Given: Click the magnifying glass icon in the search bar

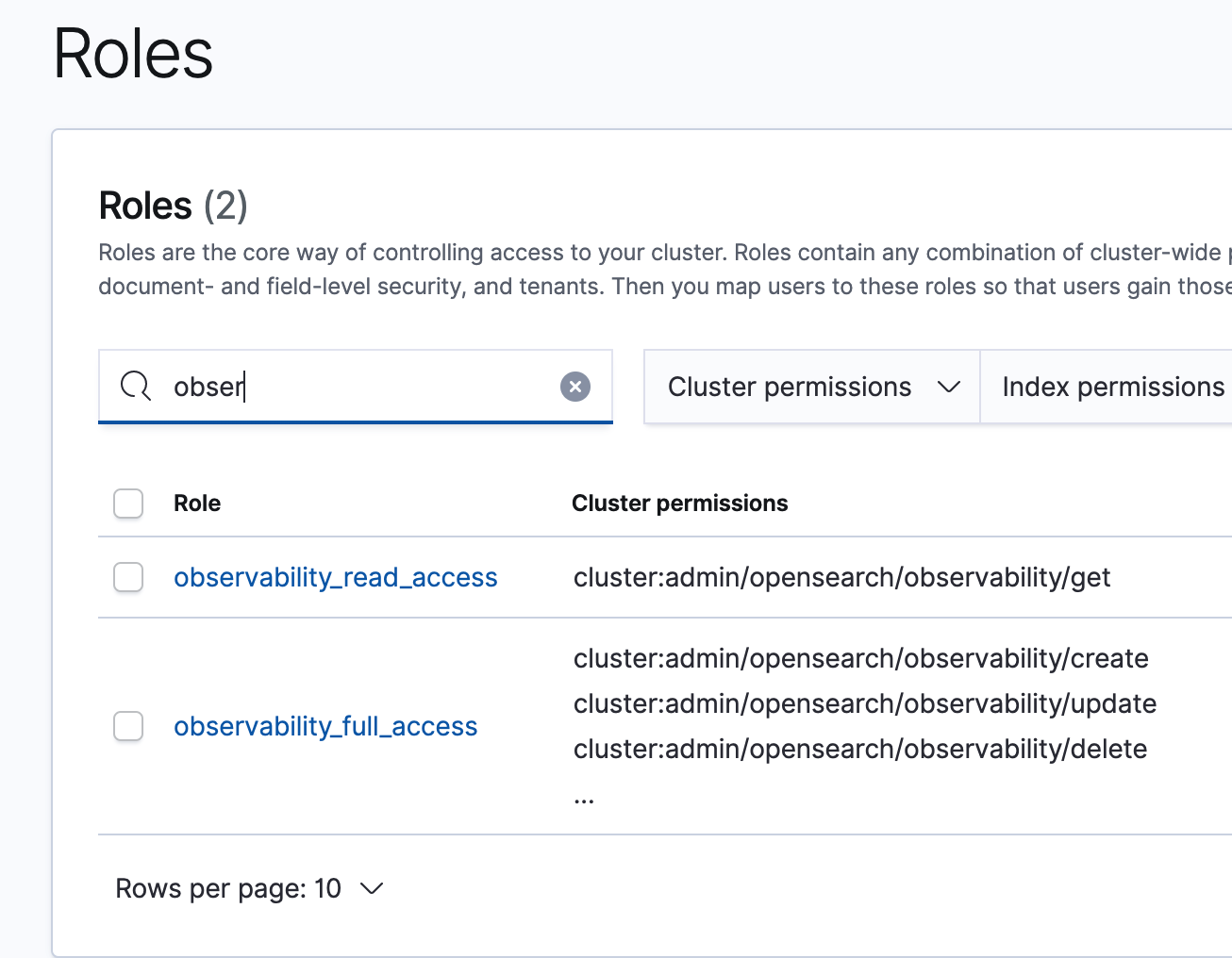Looking at the screenshot, I should coord(136,386).
